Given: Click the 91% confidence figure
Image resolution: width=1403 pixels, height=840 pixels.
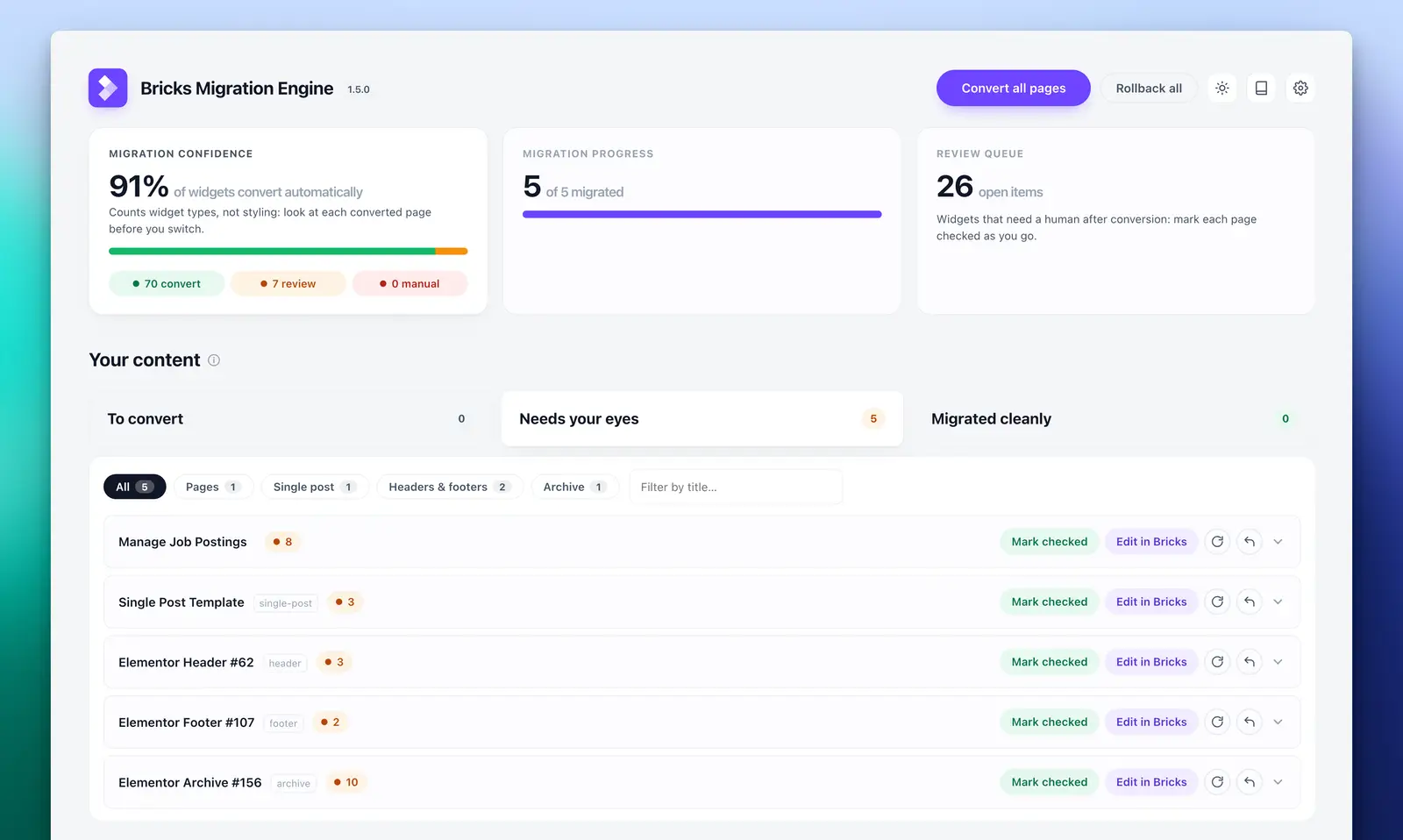Looking at the screenshot, I should point(139,187).
